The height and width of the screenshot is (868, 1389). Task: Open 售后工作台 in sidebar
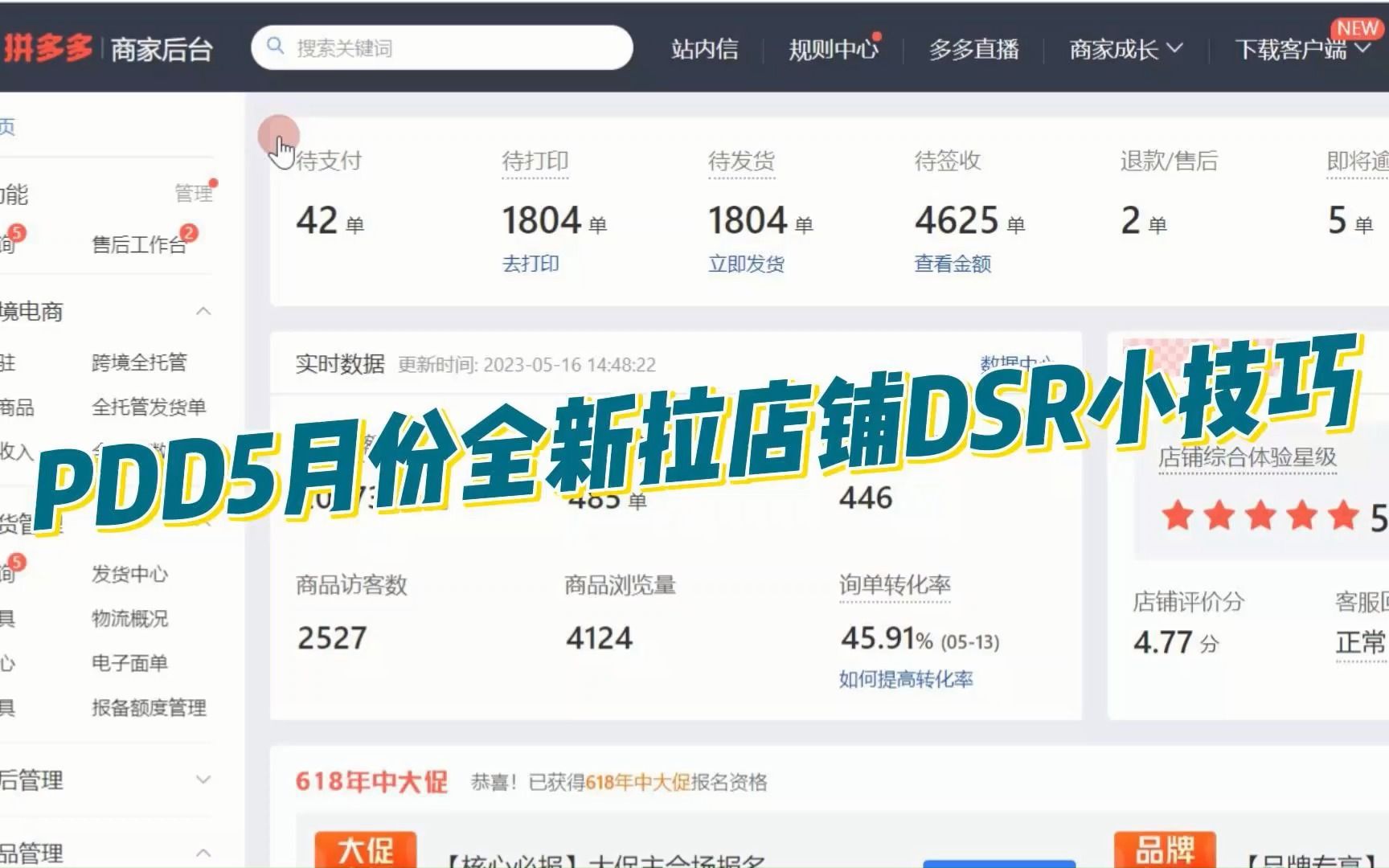tap(139, 244)
